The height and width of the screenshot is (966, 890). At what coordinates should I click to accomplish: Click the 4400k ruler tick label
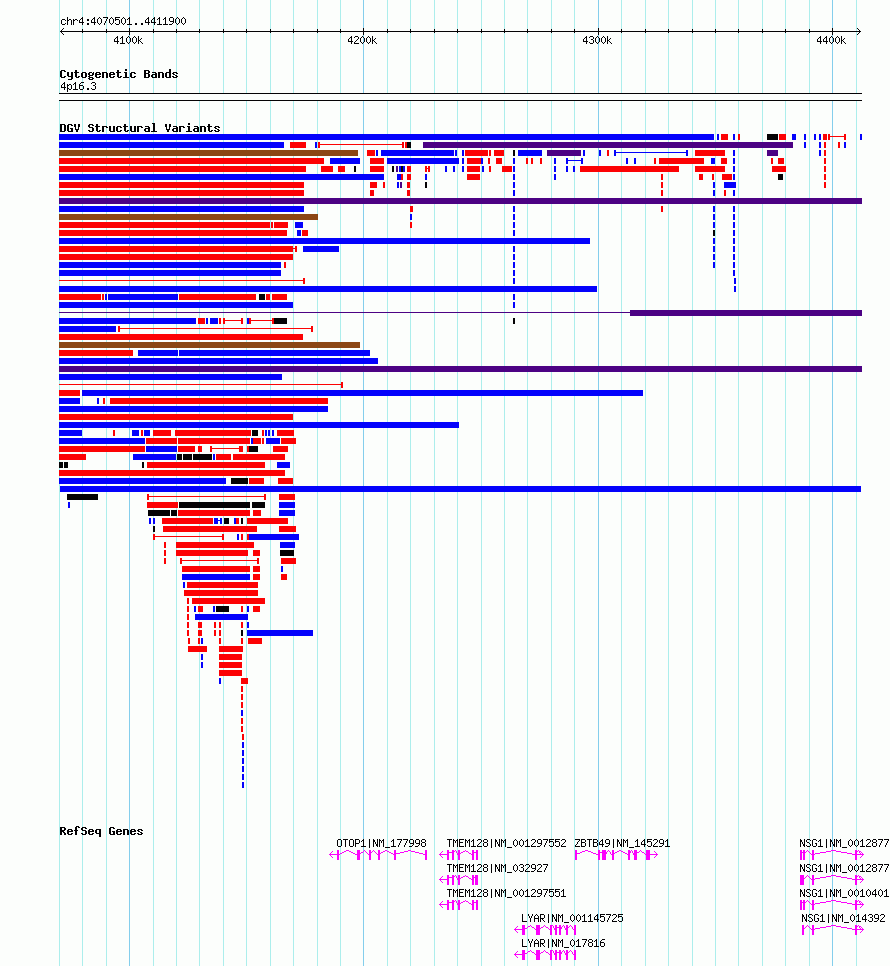point(831,40)
